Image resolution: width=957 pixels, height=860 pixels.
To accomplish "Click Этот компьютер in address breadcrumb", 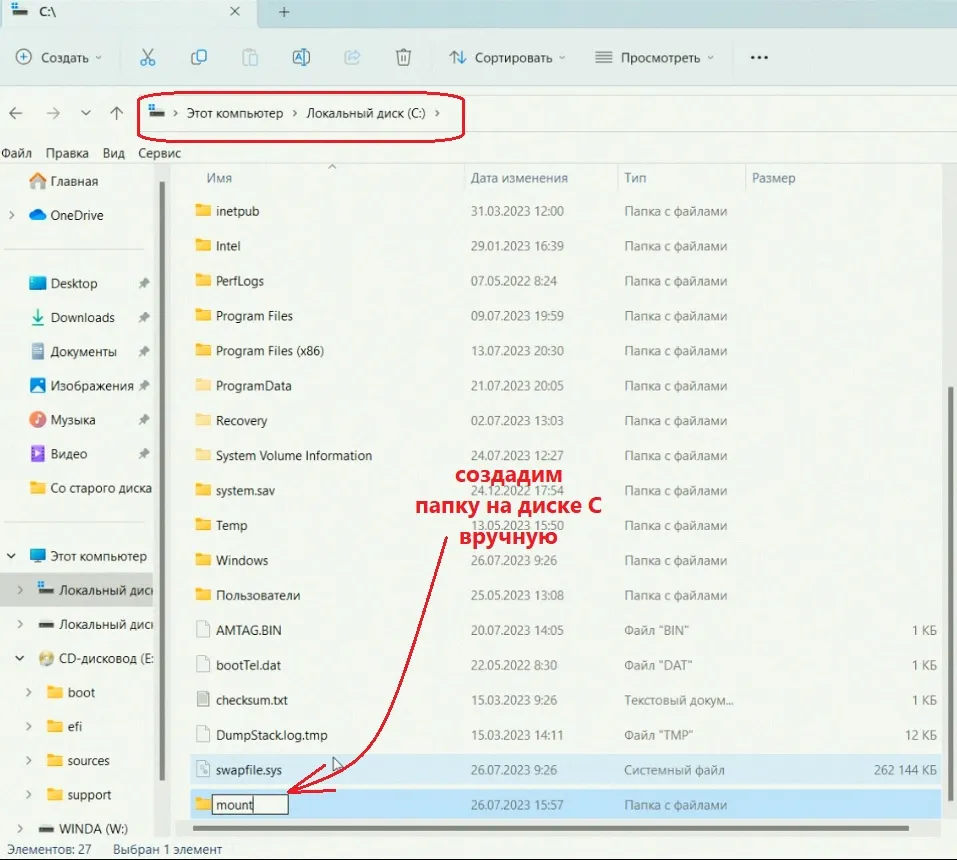I will pyautogui.click(x=235, y=114).
